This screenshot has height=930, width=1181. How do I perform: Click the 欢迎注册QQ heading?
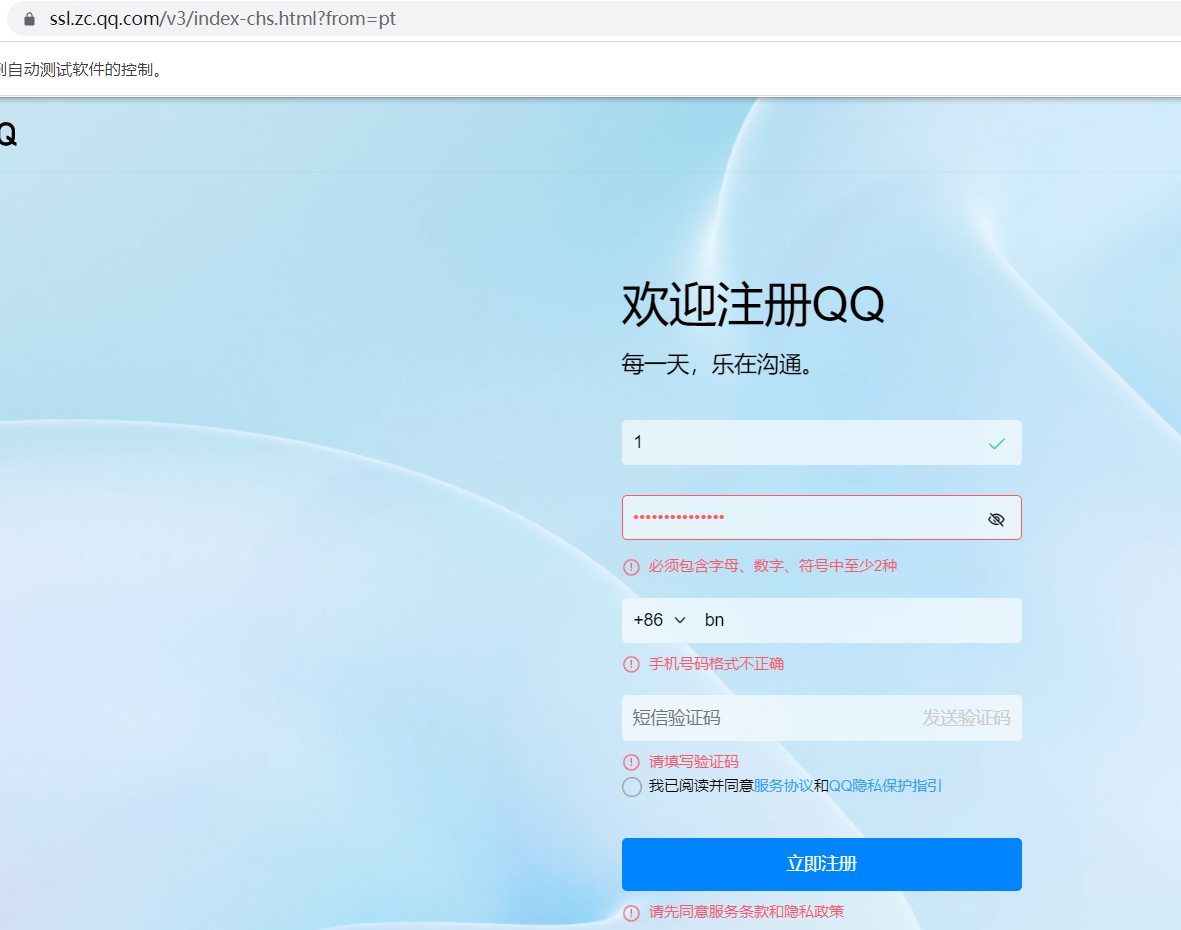(752, 305)
